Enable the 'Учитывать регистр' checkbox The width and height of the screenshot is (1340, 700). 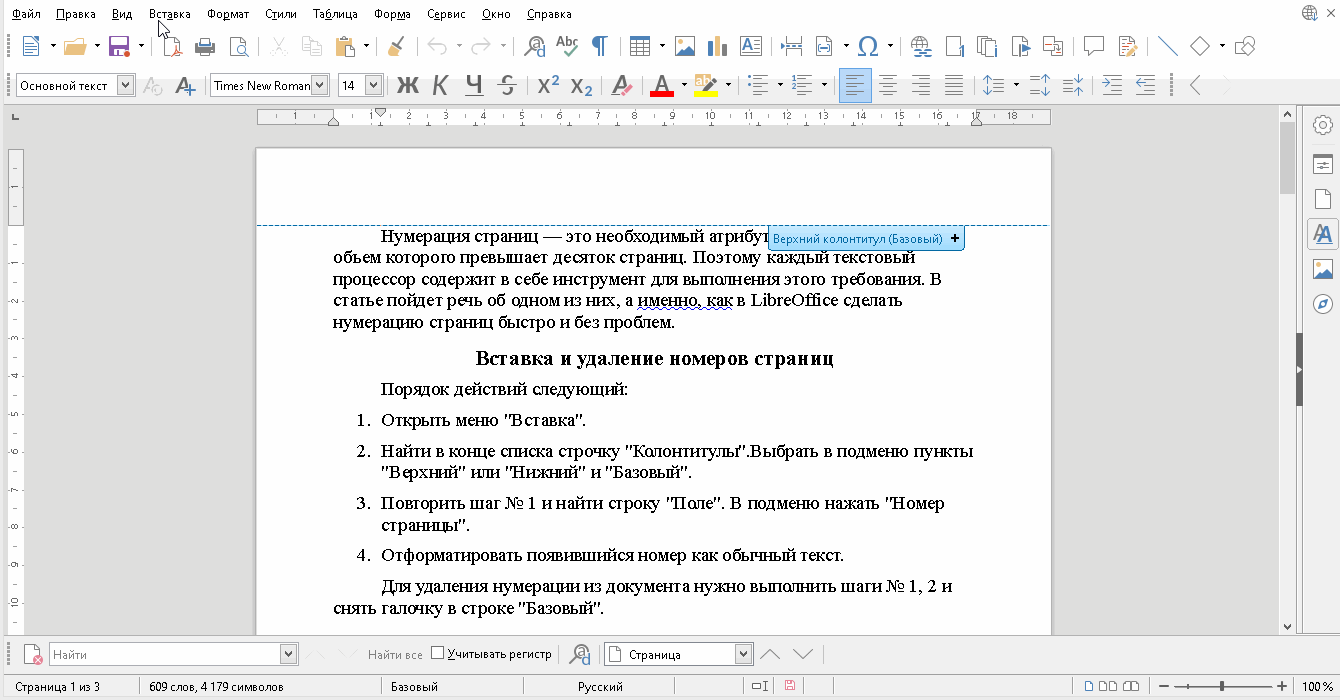click(437, 654)
